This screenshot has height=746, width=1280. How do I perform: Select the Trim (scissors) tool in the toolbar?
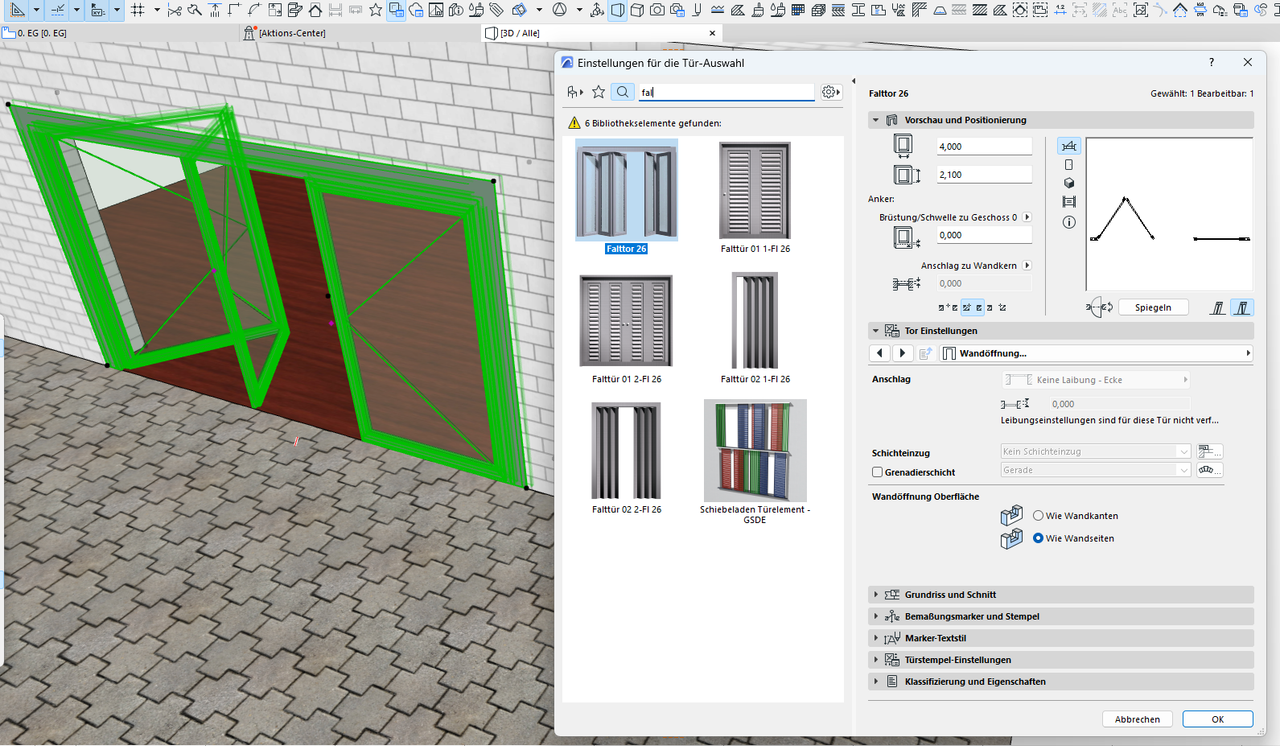[175, 10]
